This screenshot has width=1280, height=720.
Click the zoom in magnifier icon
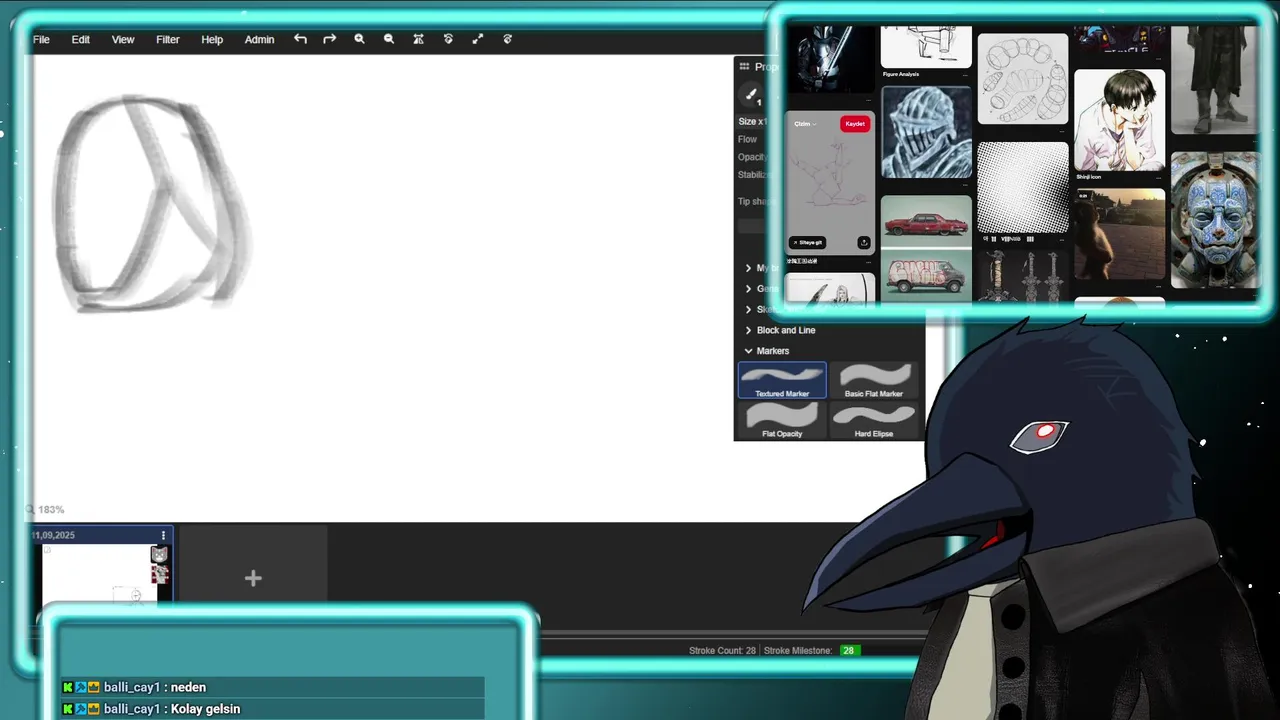click(x=359, y=39)
